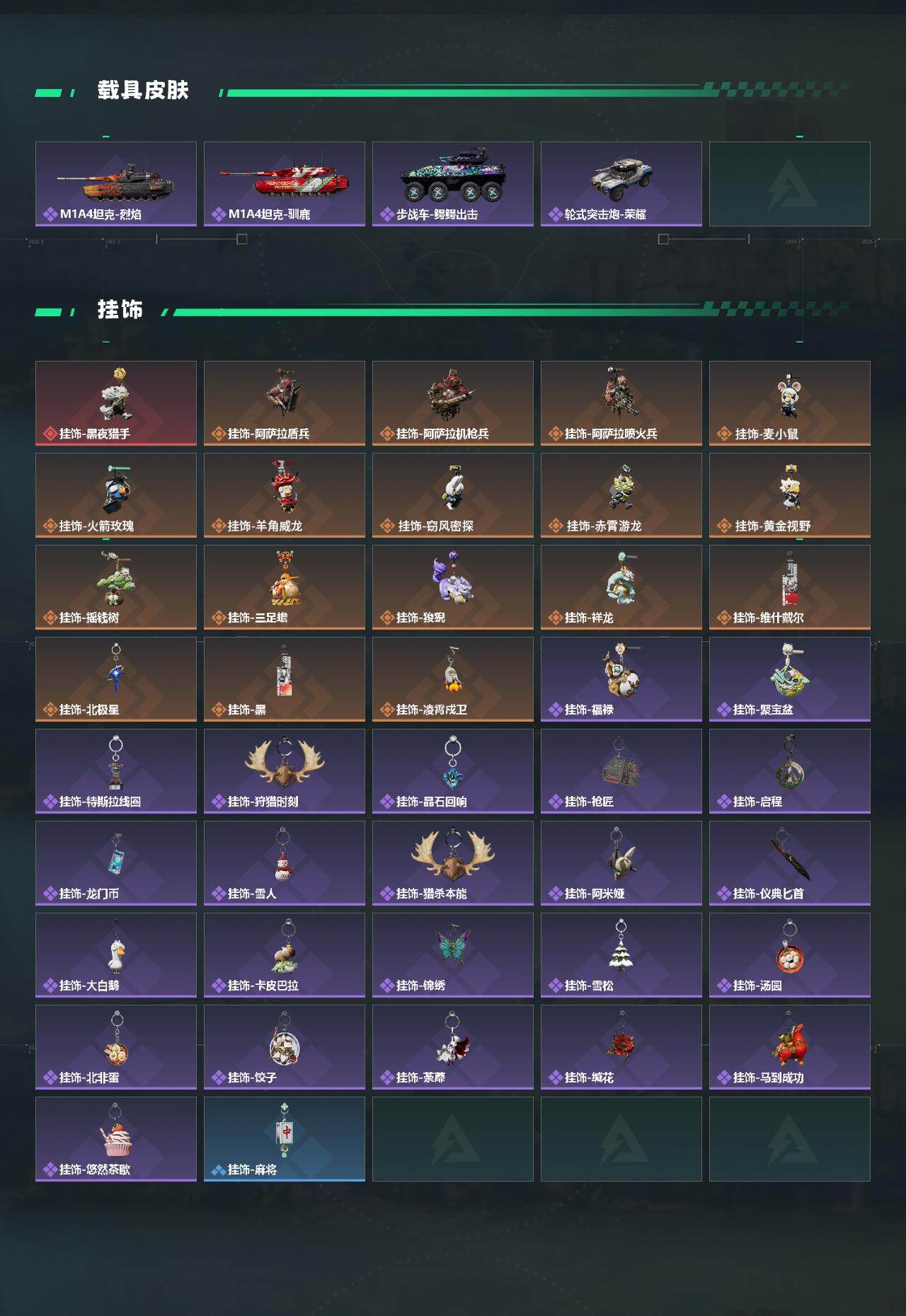Open the M1A4坦克-驯鹿 red tank skin

tap(285, 184)
